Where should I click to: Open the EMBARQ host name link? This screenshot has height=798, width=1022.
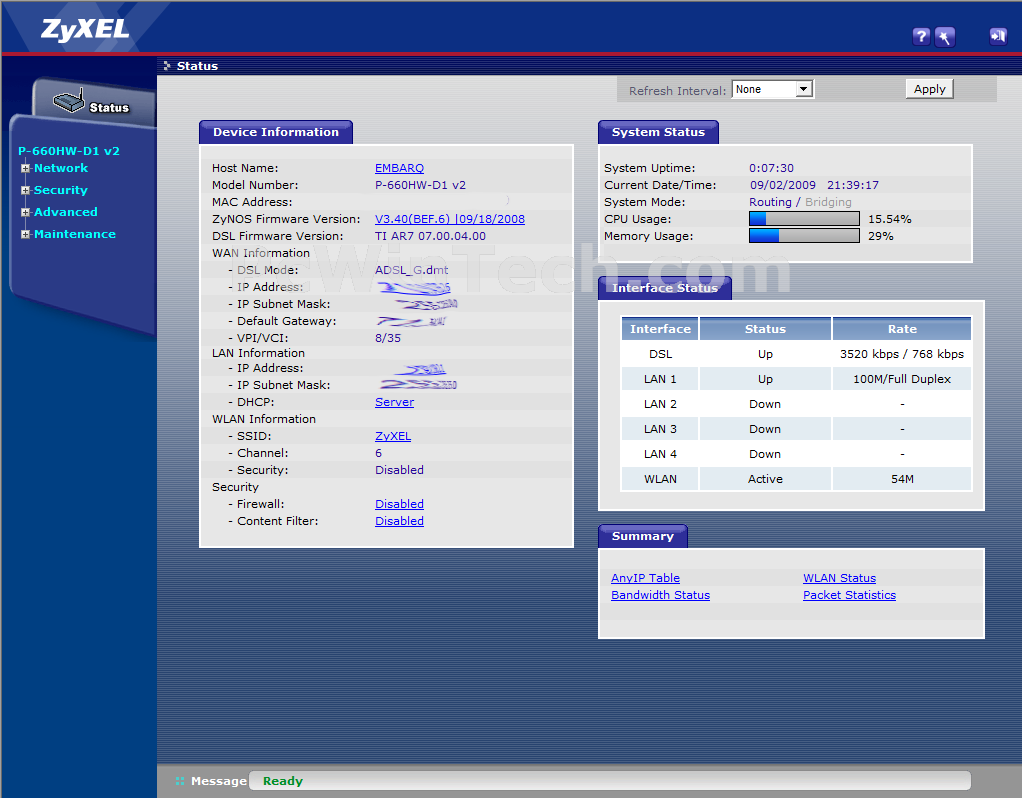click(x=400, y=168)
